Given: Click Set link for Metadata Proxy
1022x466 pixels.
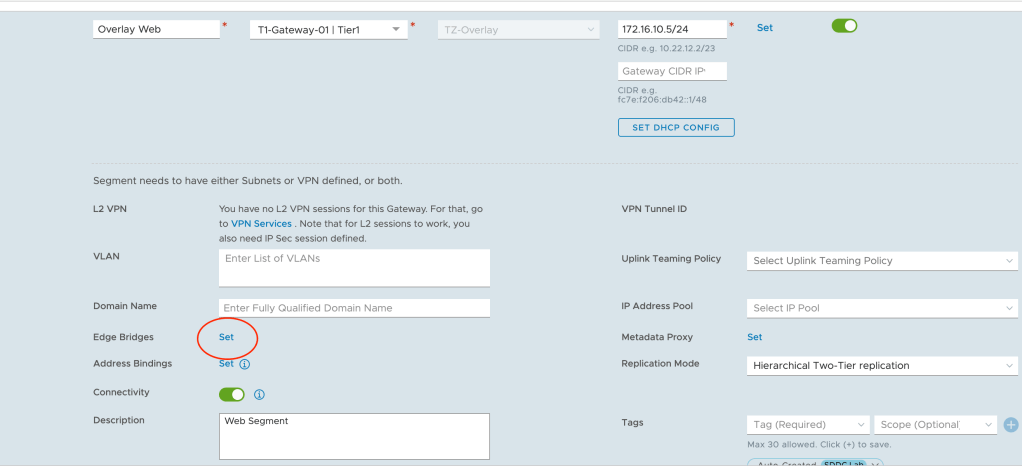Looking at the screenshot, I should click(754, 337).
